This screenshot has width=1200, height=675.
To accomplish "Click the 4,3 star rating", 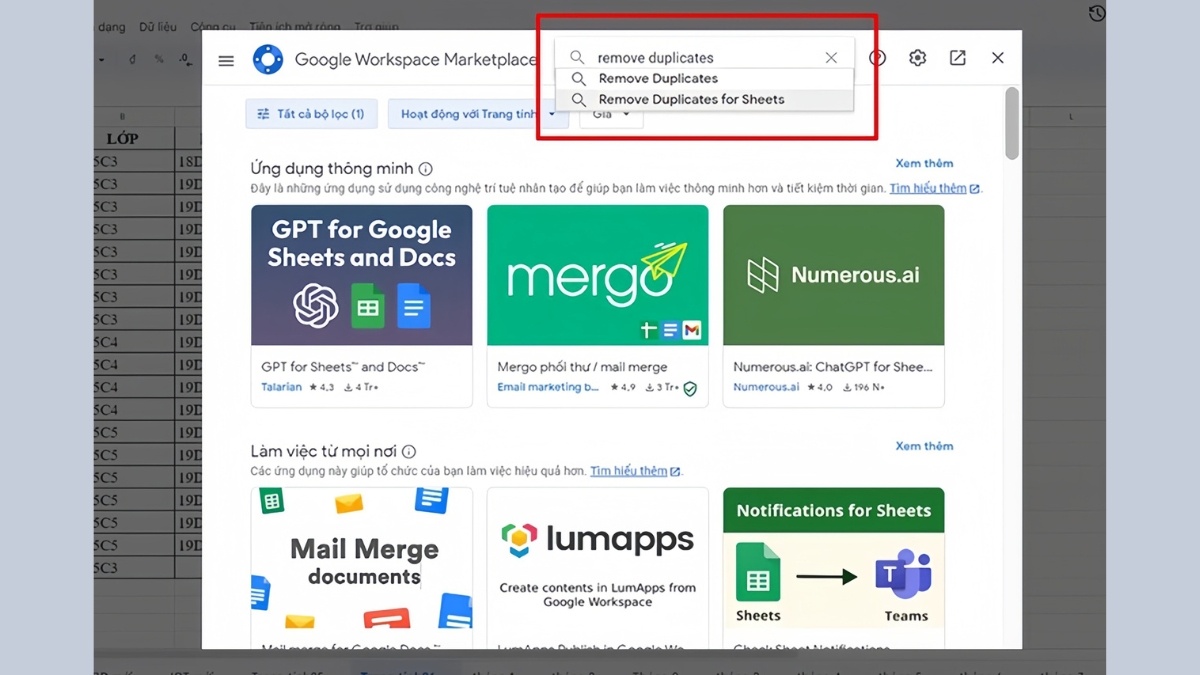I will pyautogui.click(x=321, y=387).
